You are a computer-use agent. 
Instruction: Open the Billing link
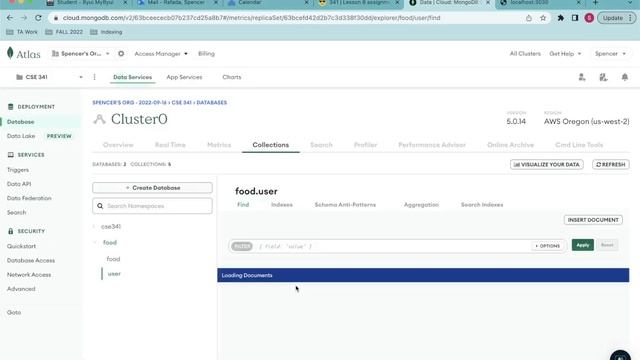pos(206,53)
